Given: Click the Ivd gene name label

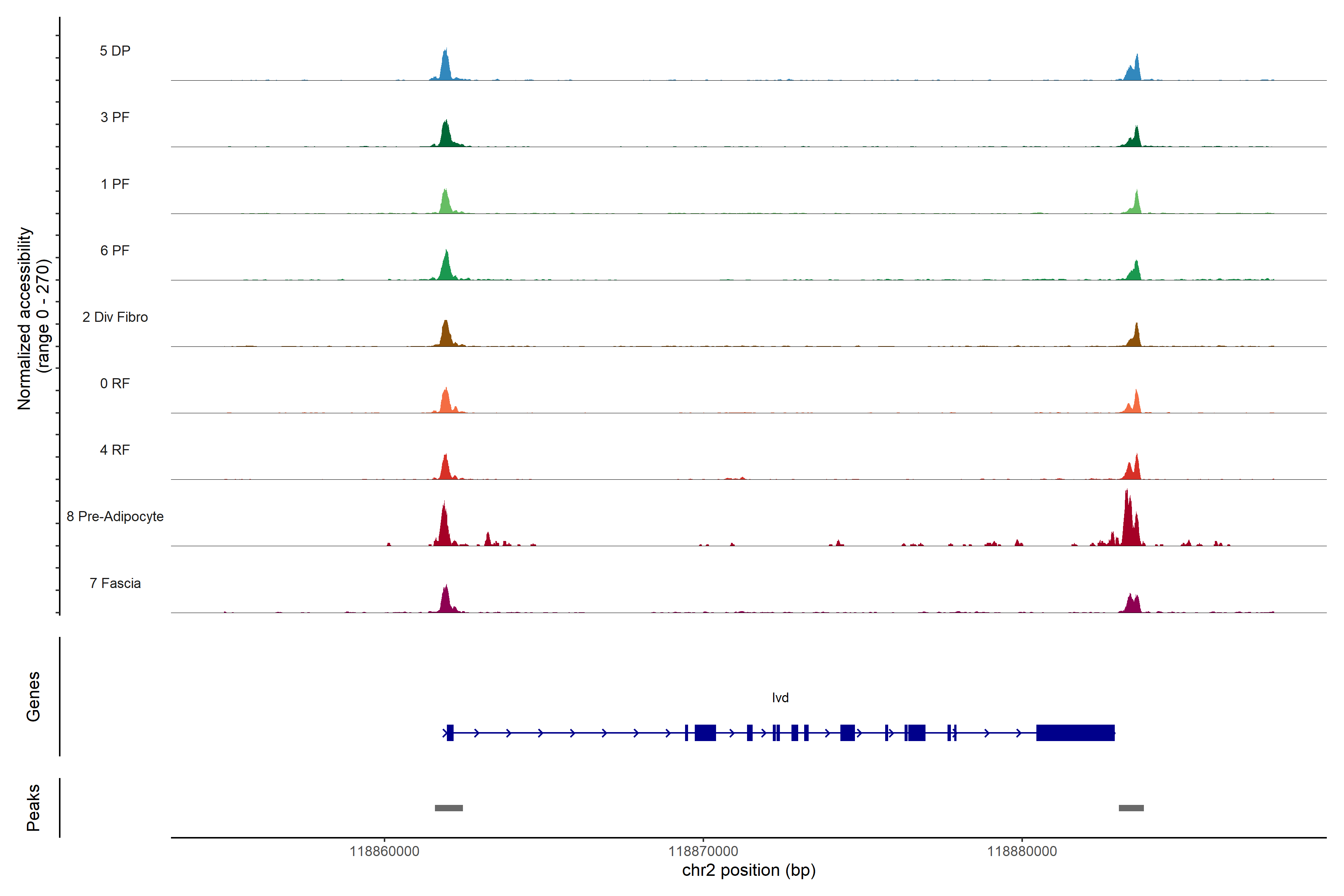Looking at the screenshot, I should pos(780,697).
